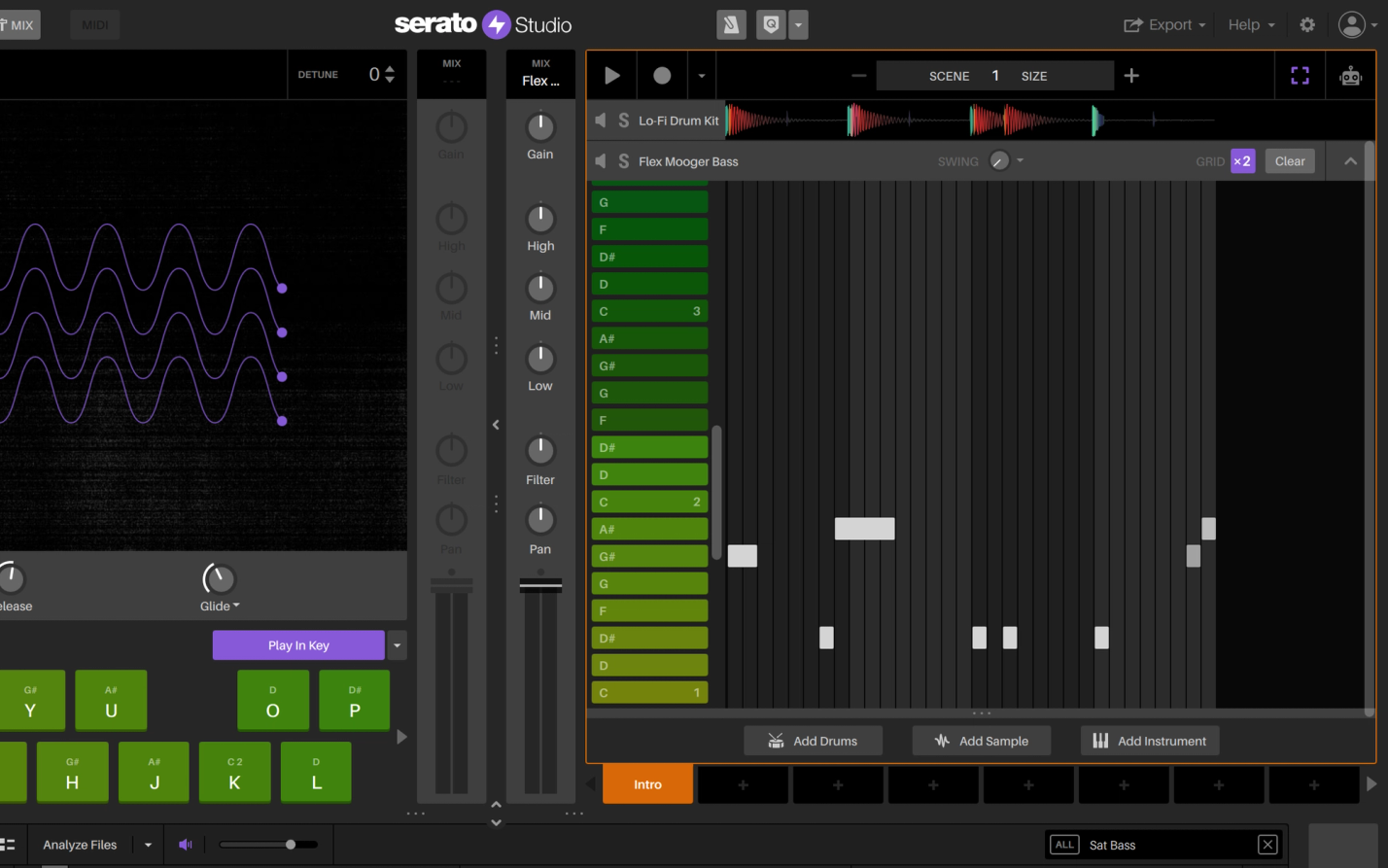
Task: Click Add Drums to create a drum track
Action: (813, 741)
